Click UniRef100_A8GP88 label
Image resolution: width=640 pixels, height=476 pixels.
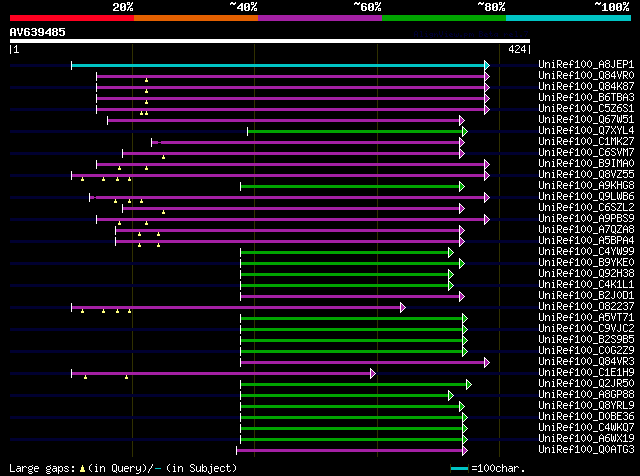tap(586, 395)
